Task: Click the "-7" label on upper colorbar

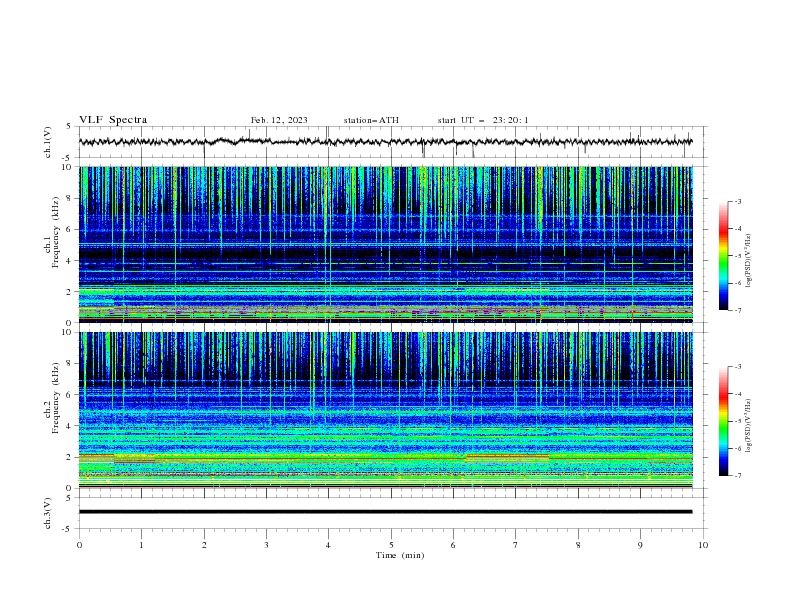Action: point(737,311)
